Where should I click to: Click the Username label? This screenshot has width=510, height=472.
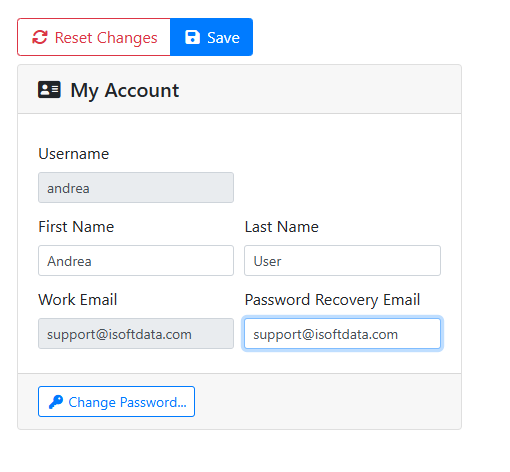(x=74, y=154)
